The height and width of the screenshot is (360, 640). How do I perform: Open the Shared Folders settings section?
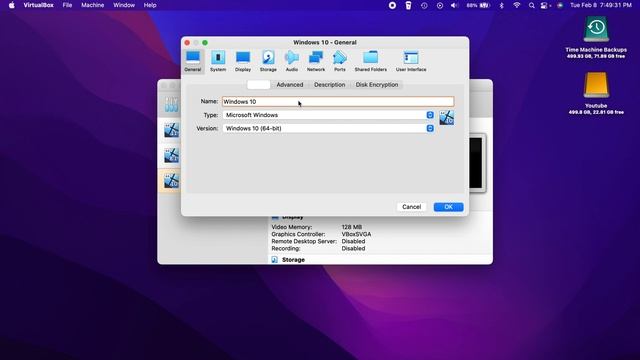371,61
